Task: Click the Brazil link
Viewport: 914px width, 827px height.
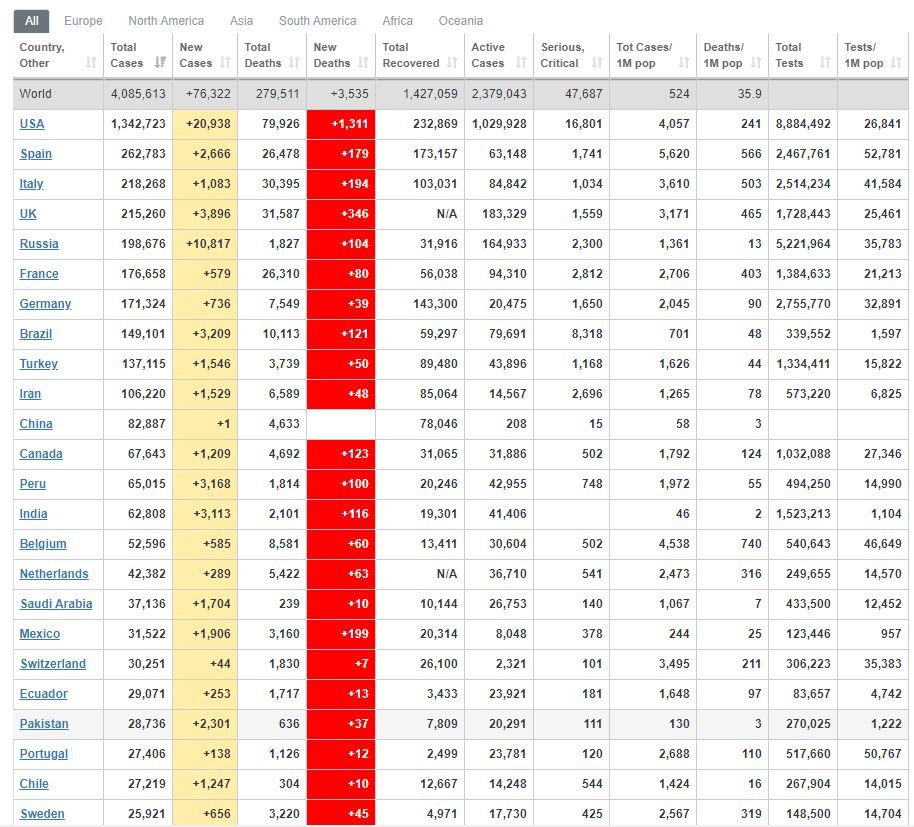Action: pyautogui.click(x=36, y=334)
